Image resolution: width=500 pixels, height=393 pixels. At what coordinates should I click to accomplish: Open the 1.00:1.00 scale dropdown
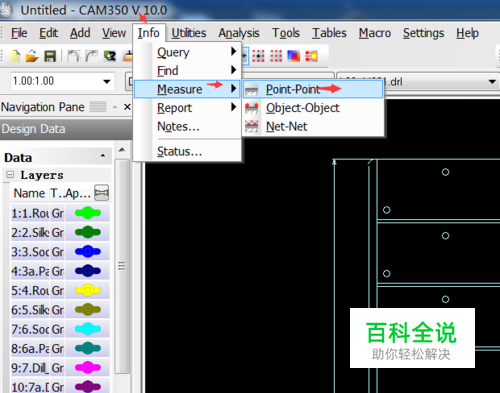coord(107,81)
